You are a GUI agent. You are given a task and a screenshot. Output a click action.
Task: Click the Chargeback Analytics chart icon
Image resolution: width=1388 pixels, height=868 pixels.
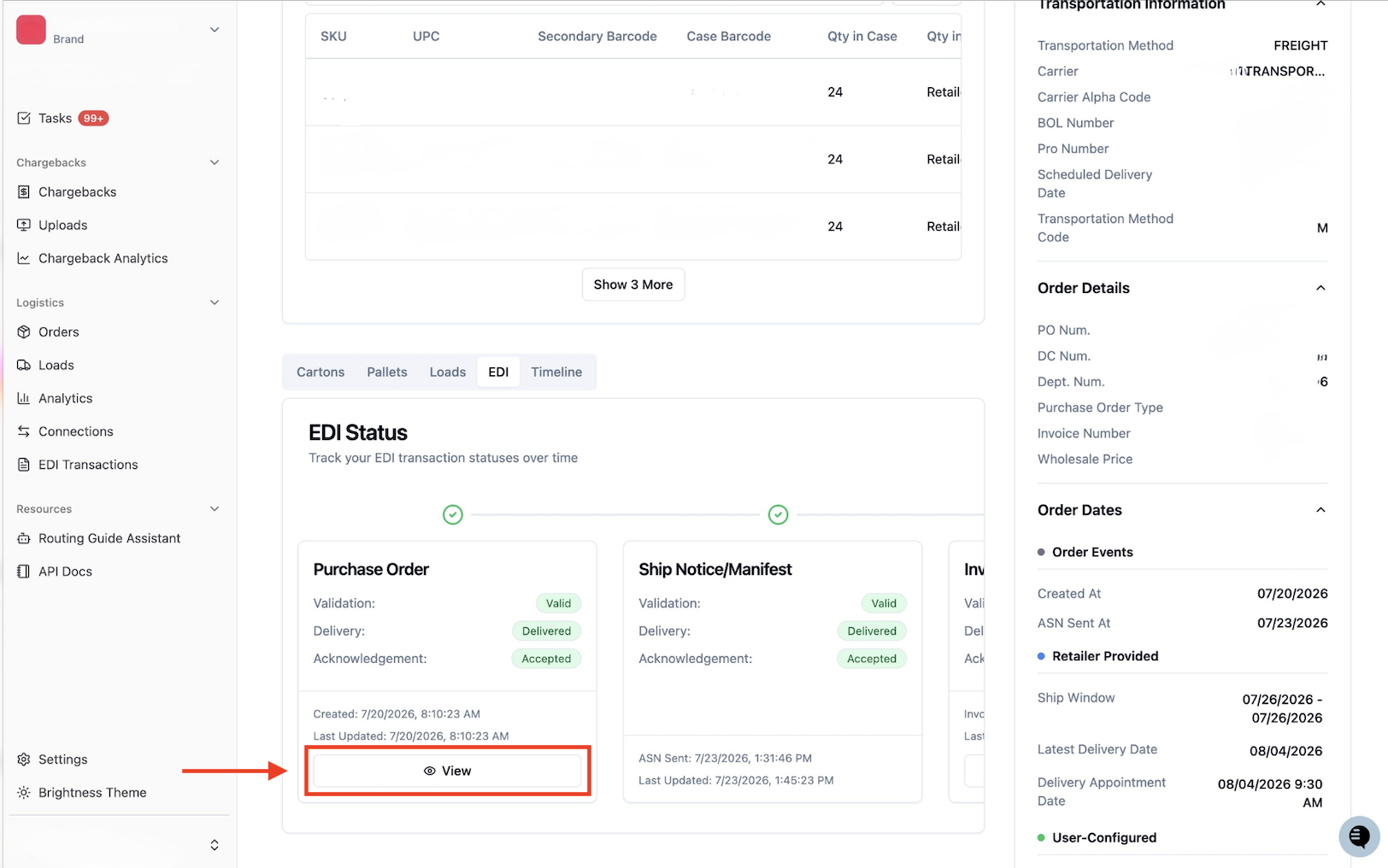coord(24,258)
